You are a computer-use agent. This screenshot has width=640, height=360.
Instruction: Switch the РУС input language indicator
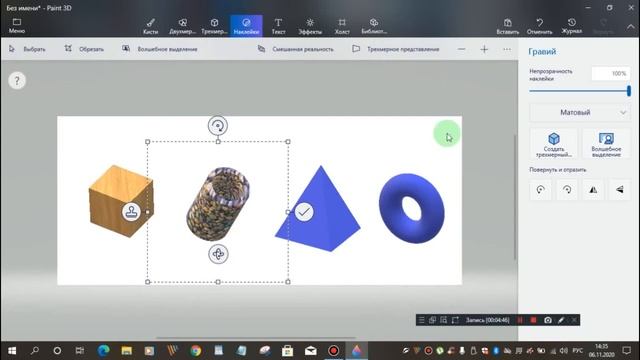click(x=577, y=351)
